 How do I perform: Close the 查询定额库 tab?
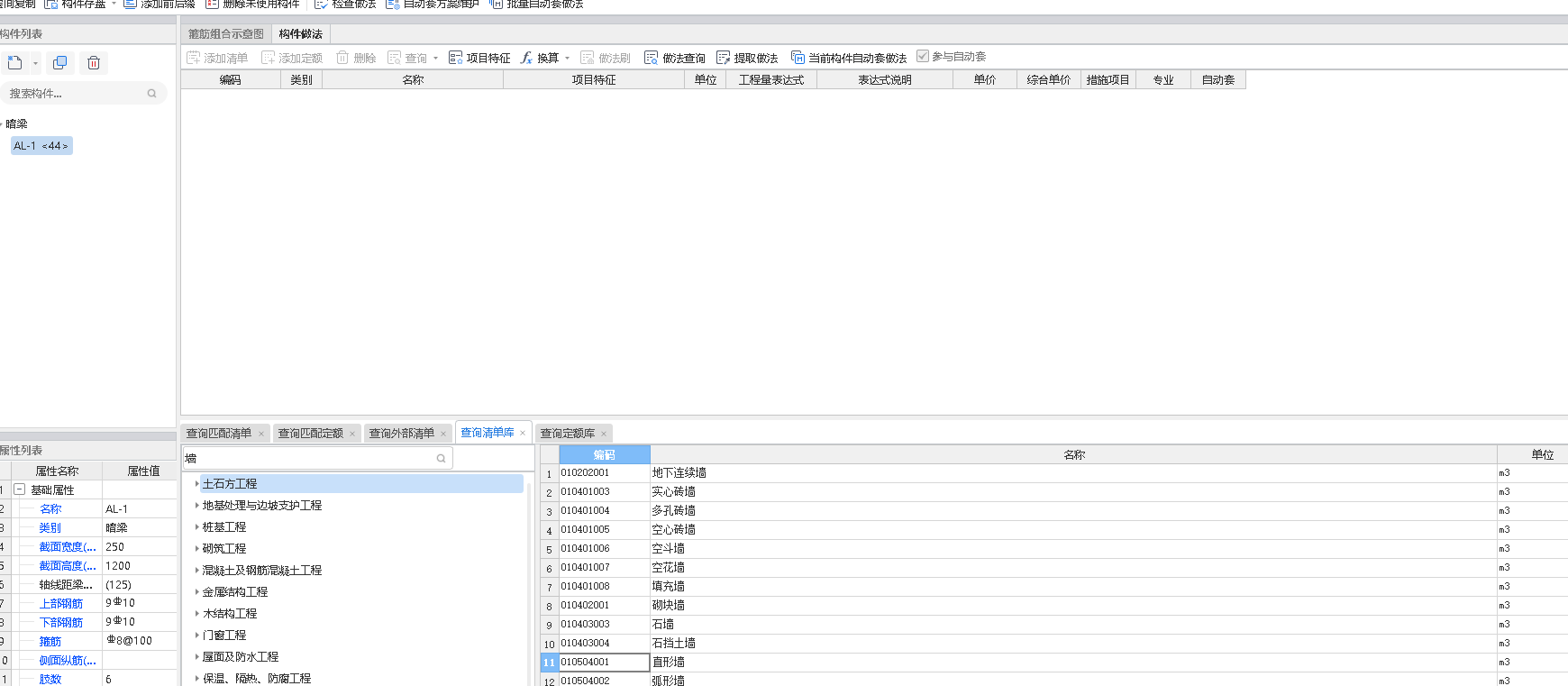click(x=604, y=434)
